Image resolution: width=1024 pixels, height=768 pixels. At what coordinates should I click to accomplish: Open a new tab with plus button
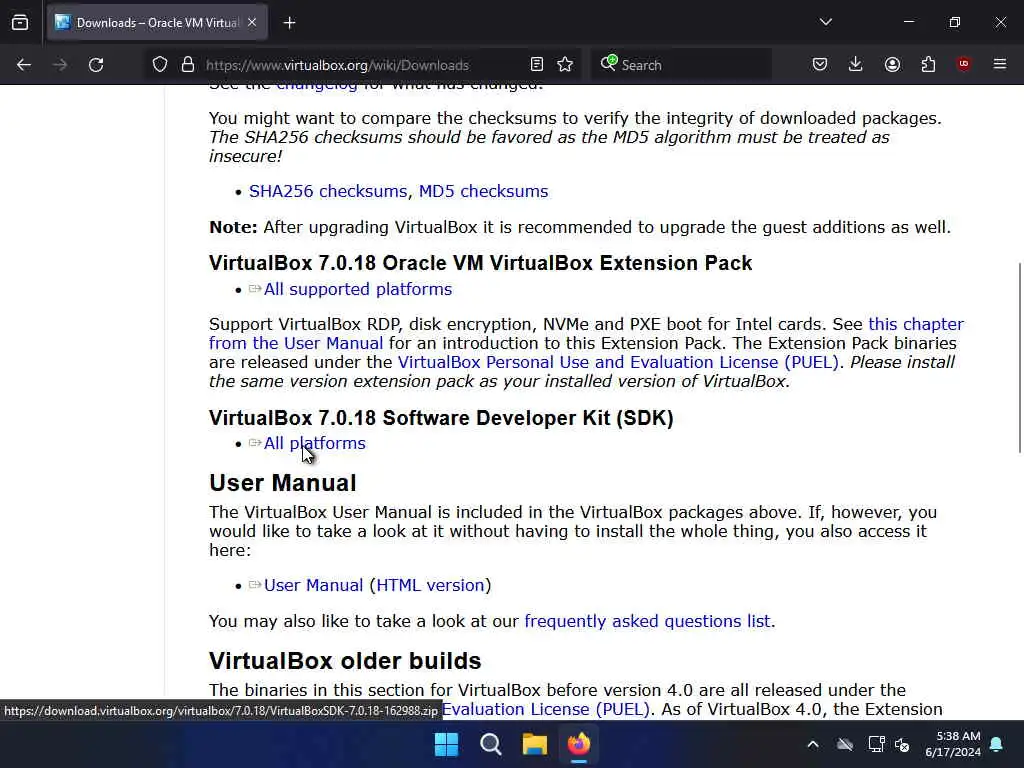tap(289, 23)
